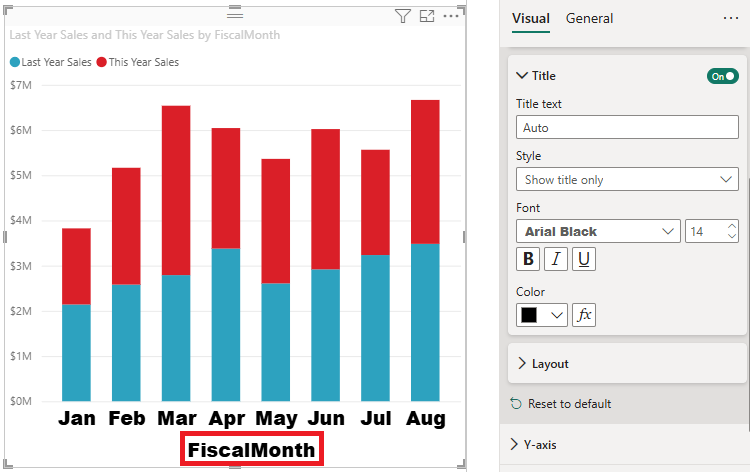Click the font size 14 field
The height and width of the screenshot is (472, 750).
pos(706,231)
